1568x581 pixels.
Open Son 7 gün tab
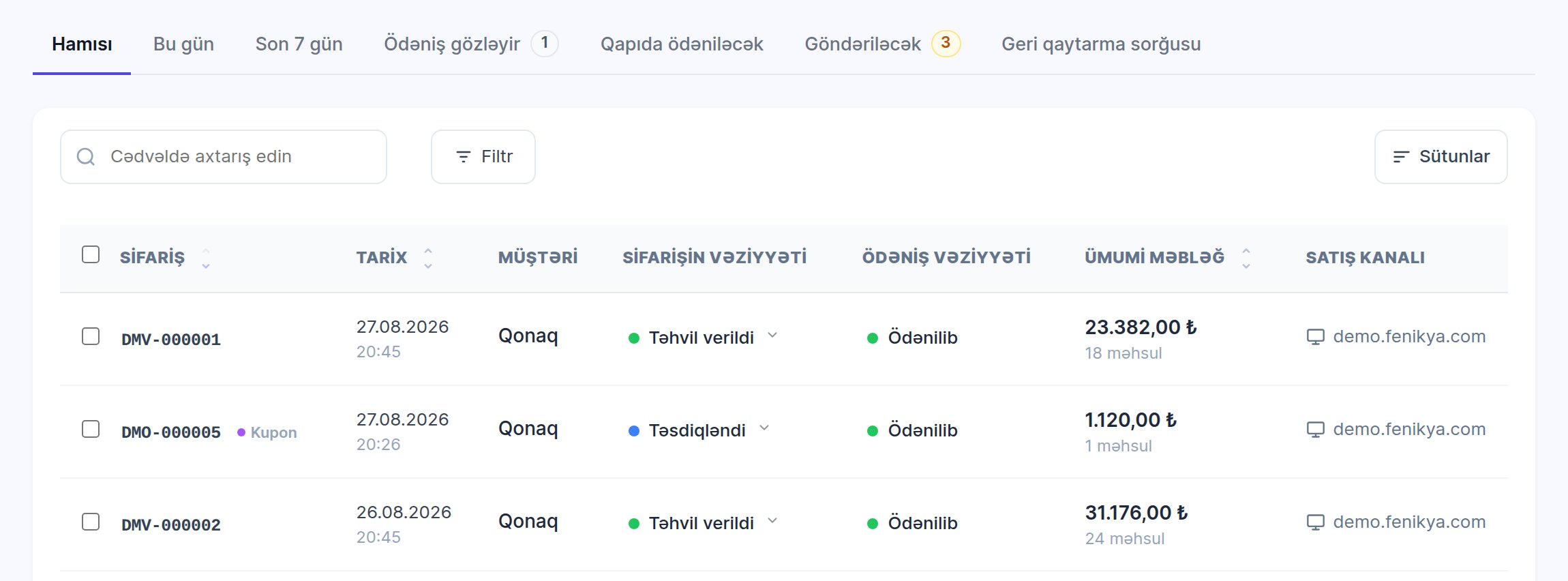(x=299, y=44)
